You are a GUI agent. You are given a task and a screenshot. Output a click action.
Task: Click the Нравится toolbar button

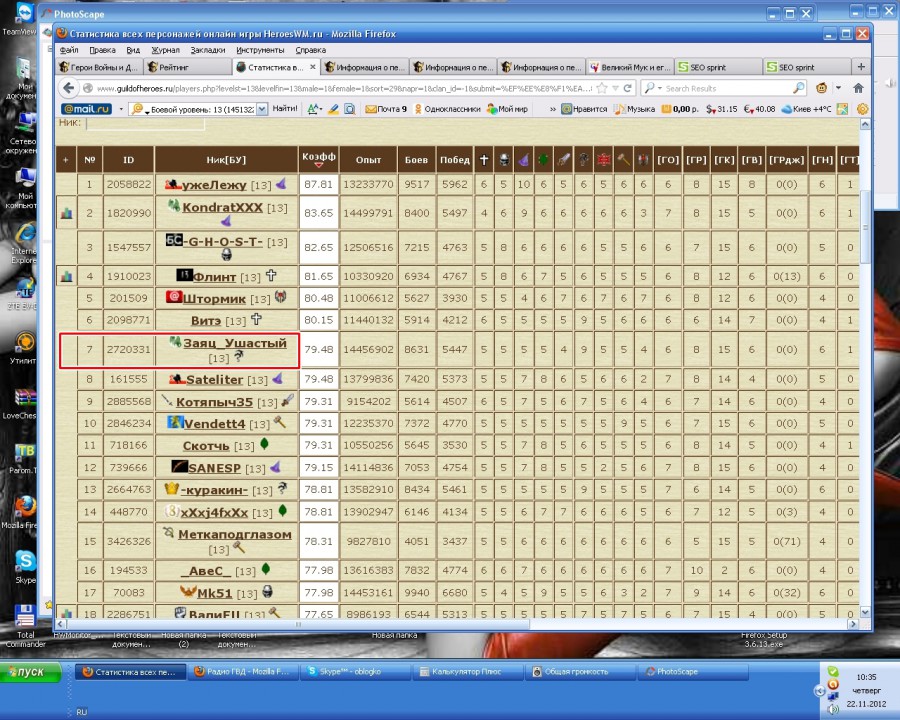pos(584,109)
